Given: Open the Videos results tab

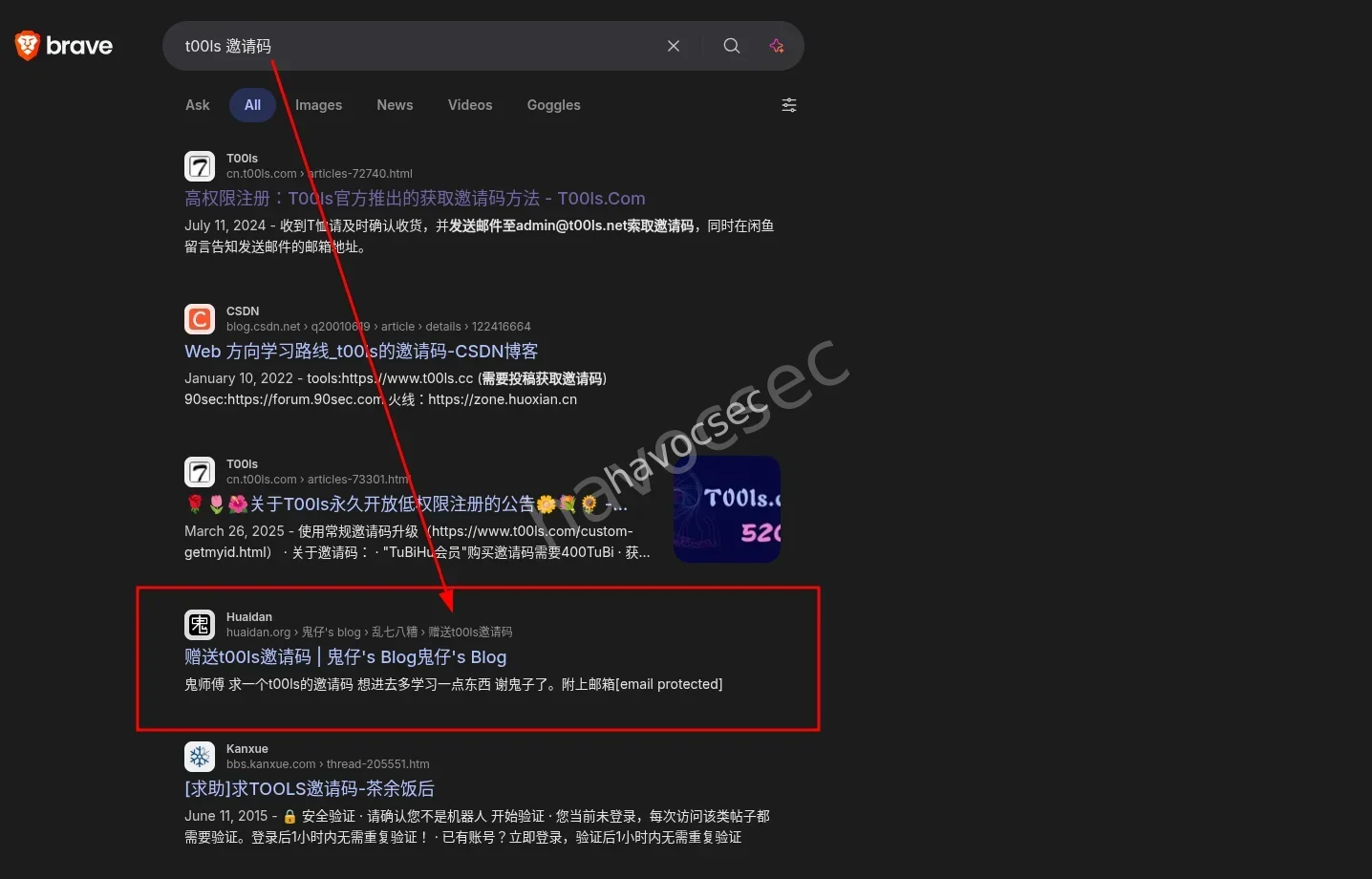Looking at the screenshot, I should (x=469, y=105).
